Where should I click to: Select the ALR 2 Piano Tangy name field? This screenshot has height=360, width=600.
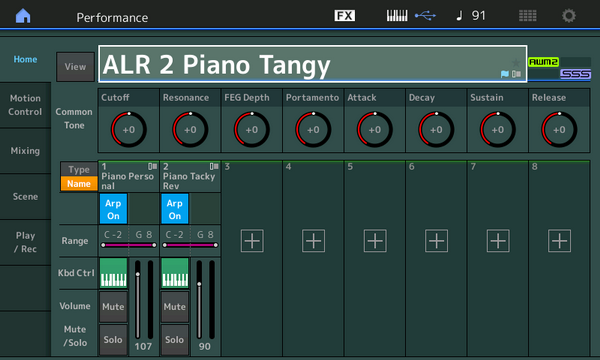point(313,64)
